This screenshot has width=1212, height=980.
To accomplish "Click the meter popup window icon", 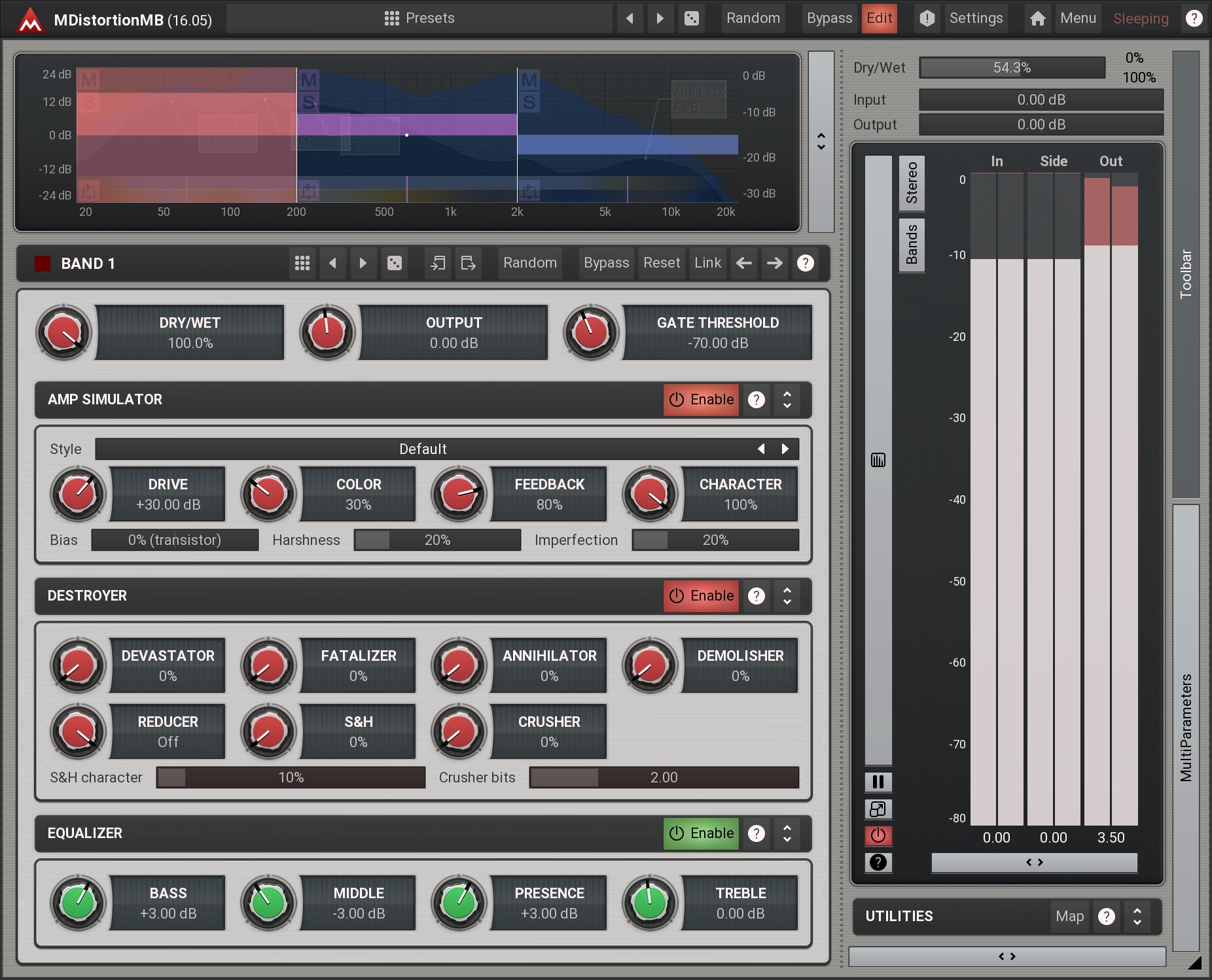I will (878, 809).
